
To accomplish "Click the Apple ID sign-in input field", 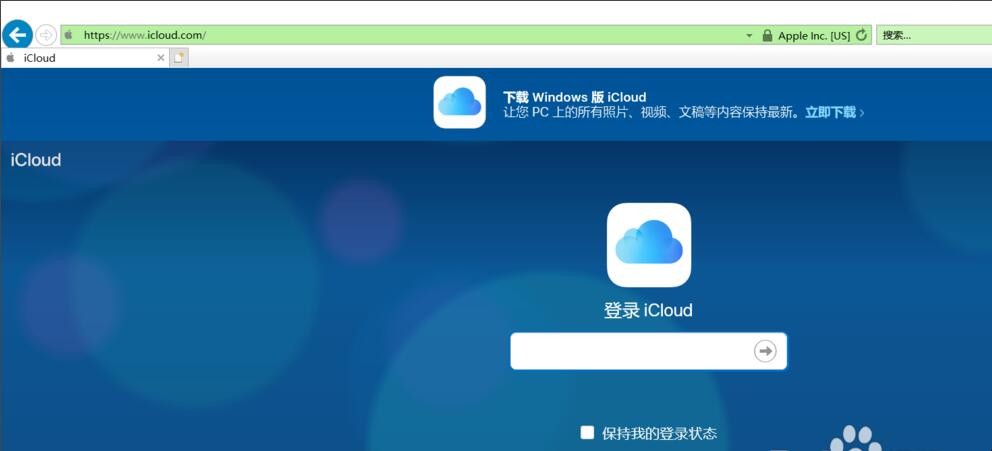I will pos(630,351).
